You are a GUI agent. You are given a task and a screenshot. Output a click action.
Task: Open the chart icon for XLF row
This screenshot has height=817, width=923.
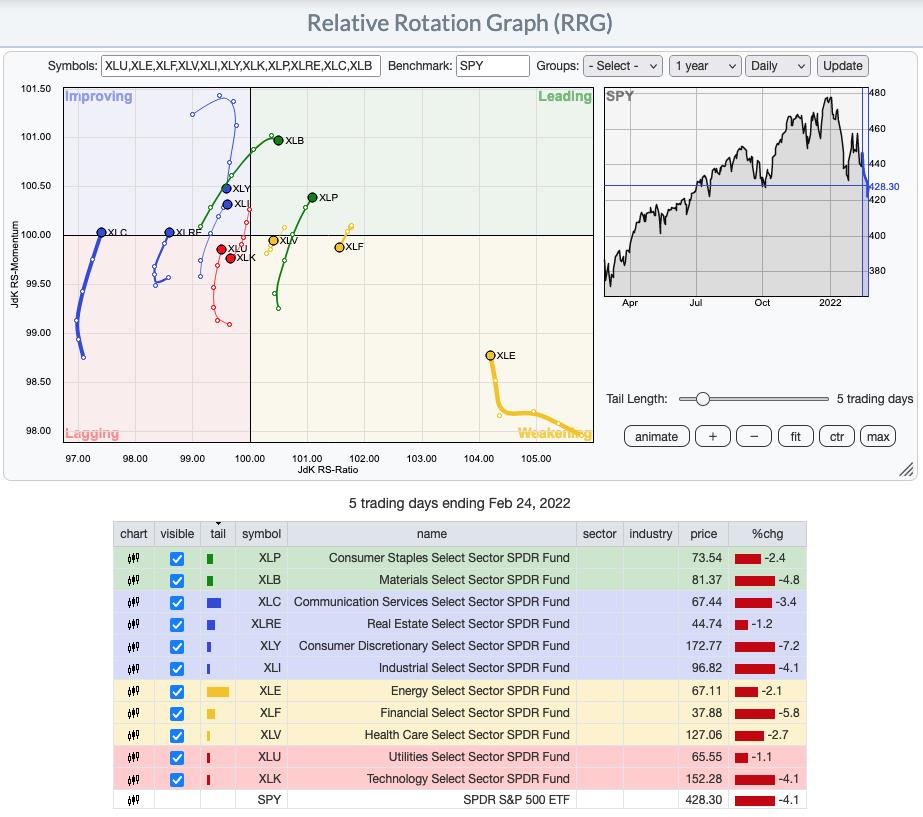[134, 713]
